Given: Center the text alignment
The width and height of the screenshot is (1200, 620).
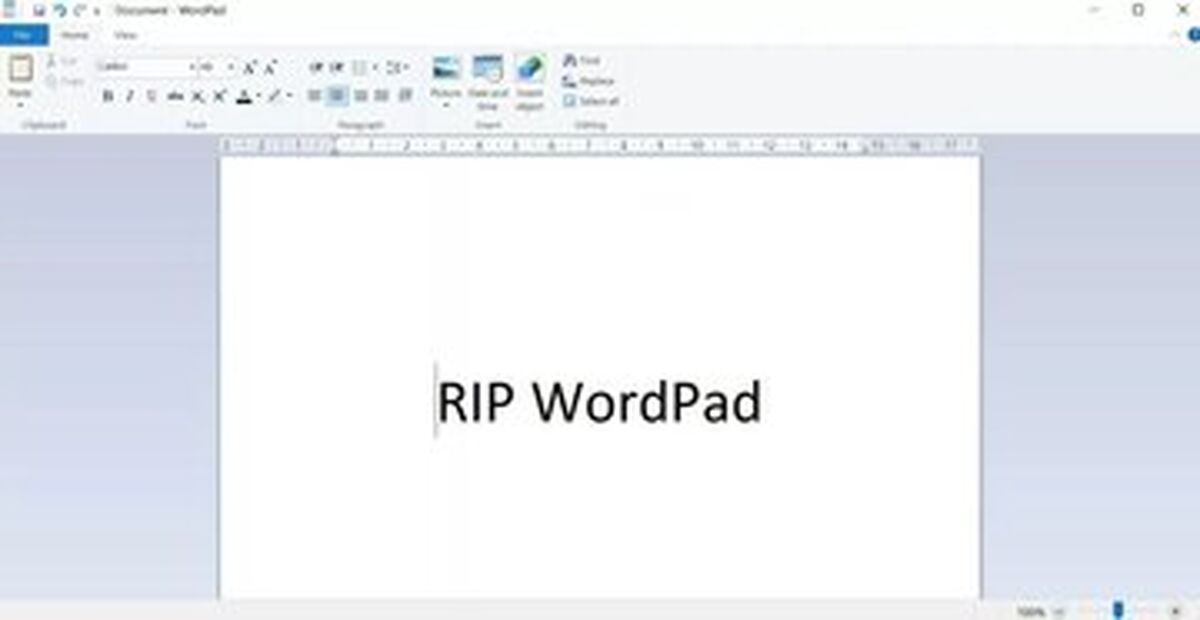Looking at the screenshot, I should pyautogui.click(x=337, y=96).
